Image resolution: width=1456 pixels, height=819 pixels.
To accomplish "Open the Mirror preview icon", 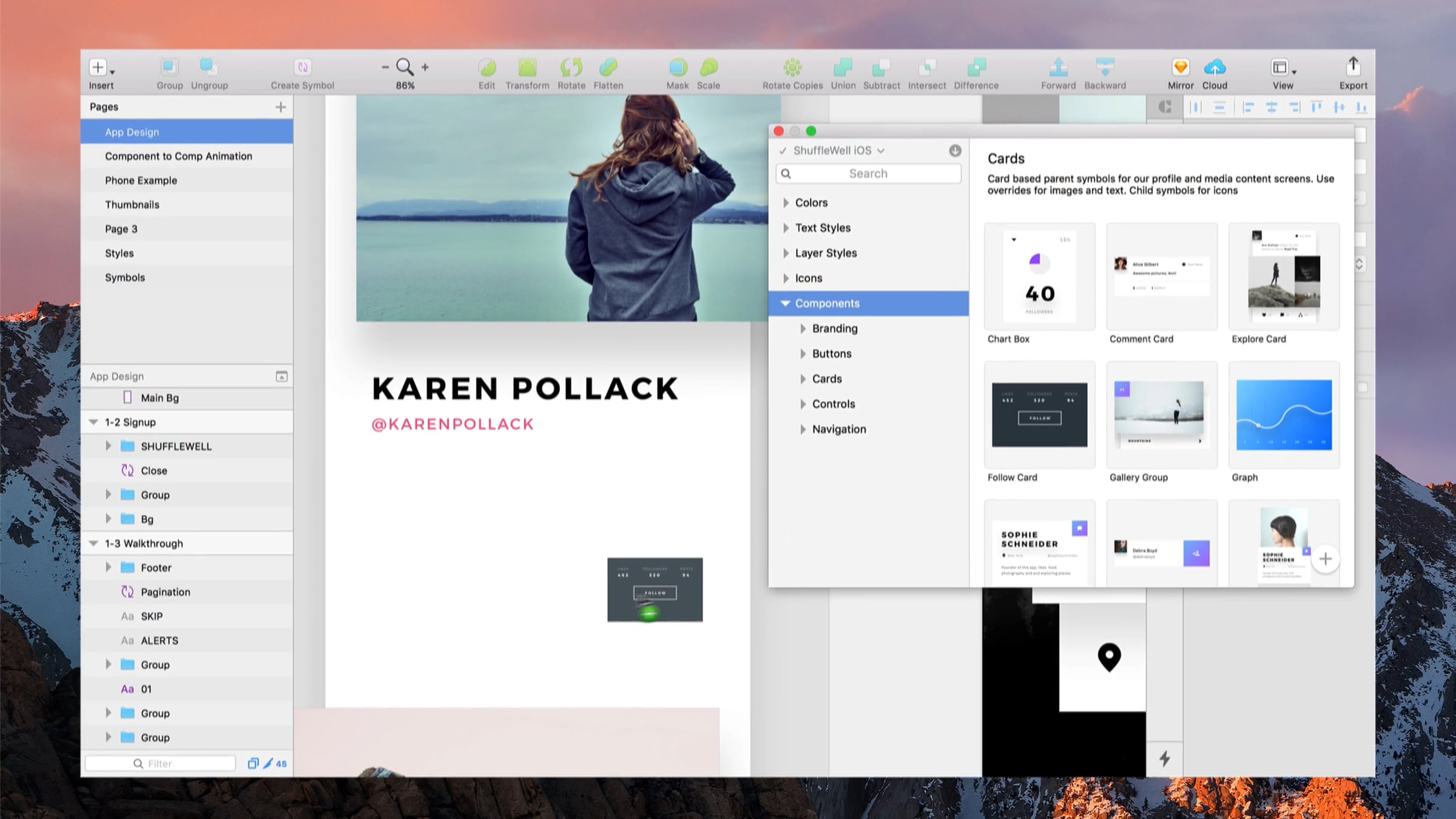I will 1180,67.
